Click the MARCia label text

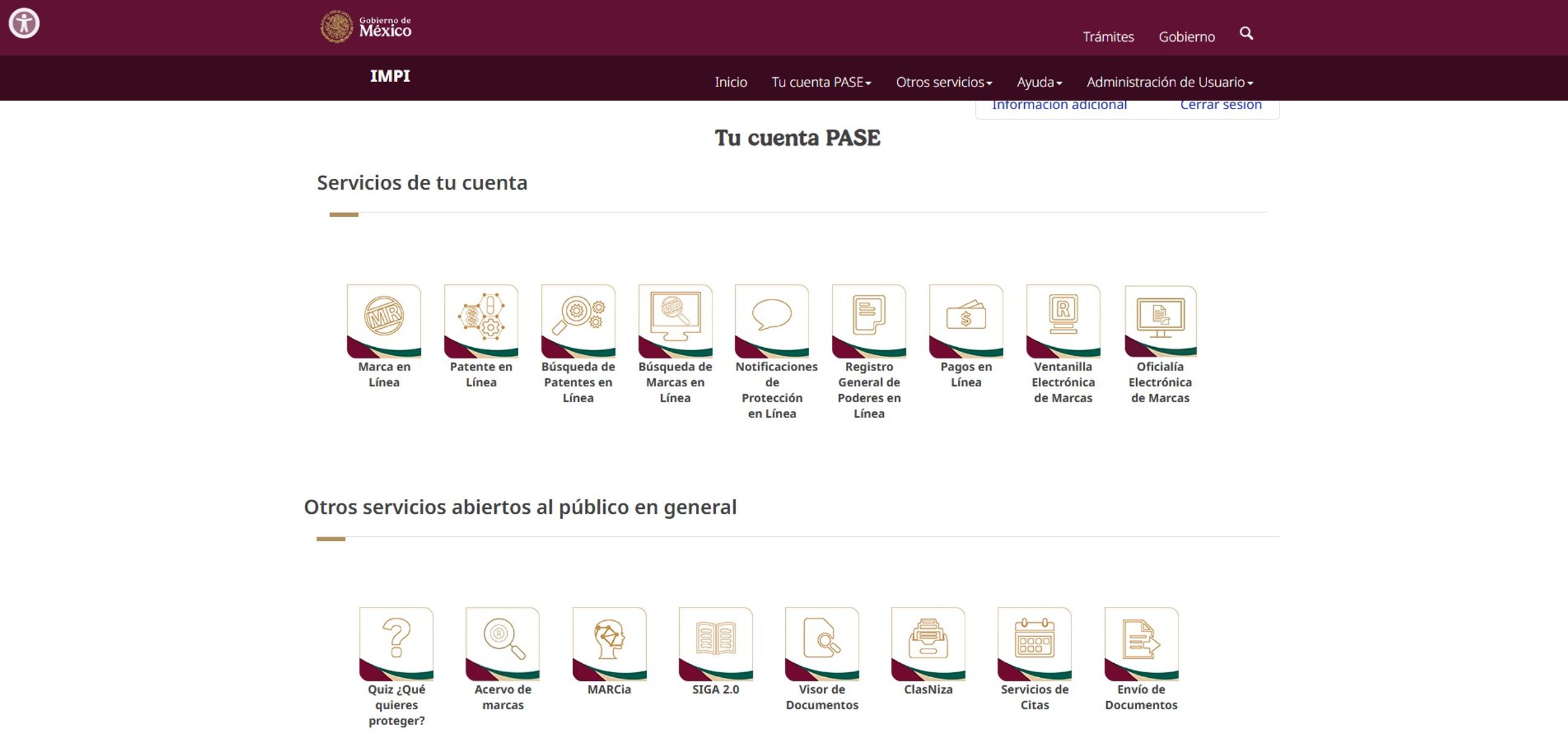[x=609, y=689]
